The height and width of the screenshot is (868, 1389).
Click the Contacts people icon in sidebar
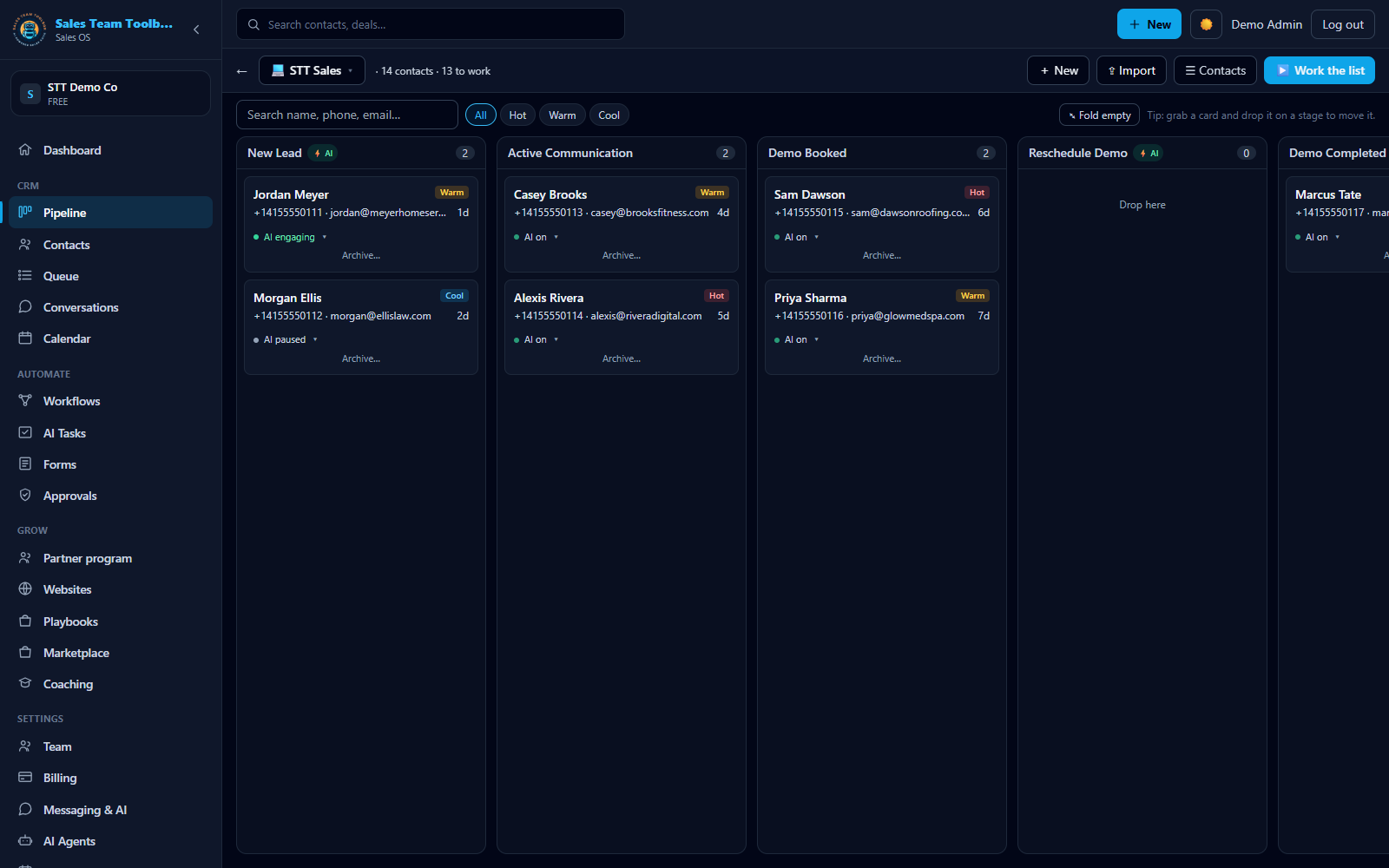point(25,245)
